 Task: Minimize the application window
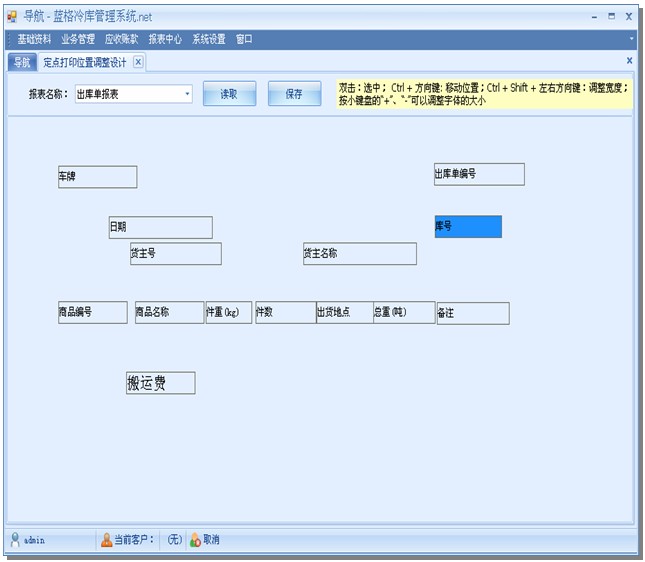point(594,17)
